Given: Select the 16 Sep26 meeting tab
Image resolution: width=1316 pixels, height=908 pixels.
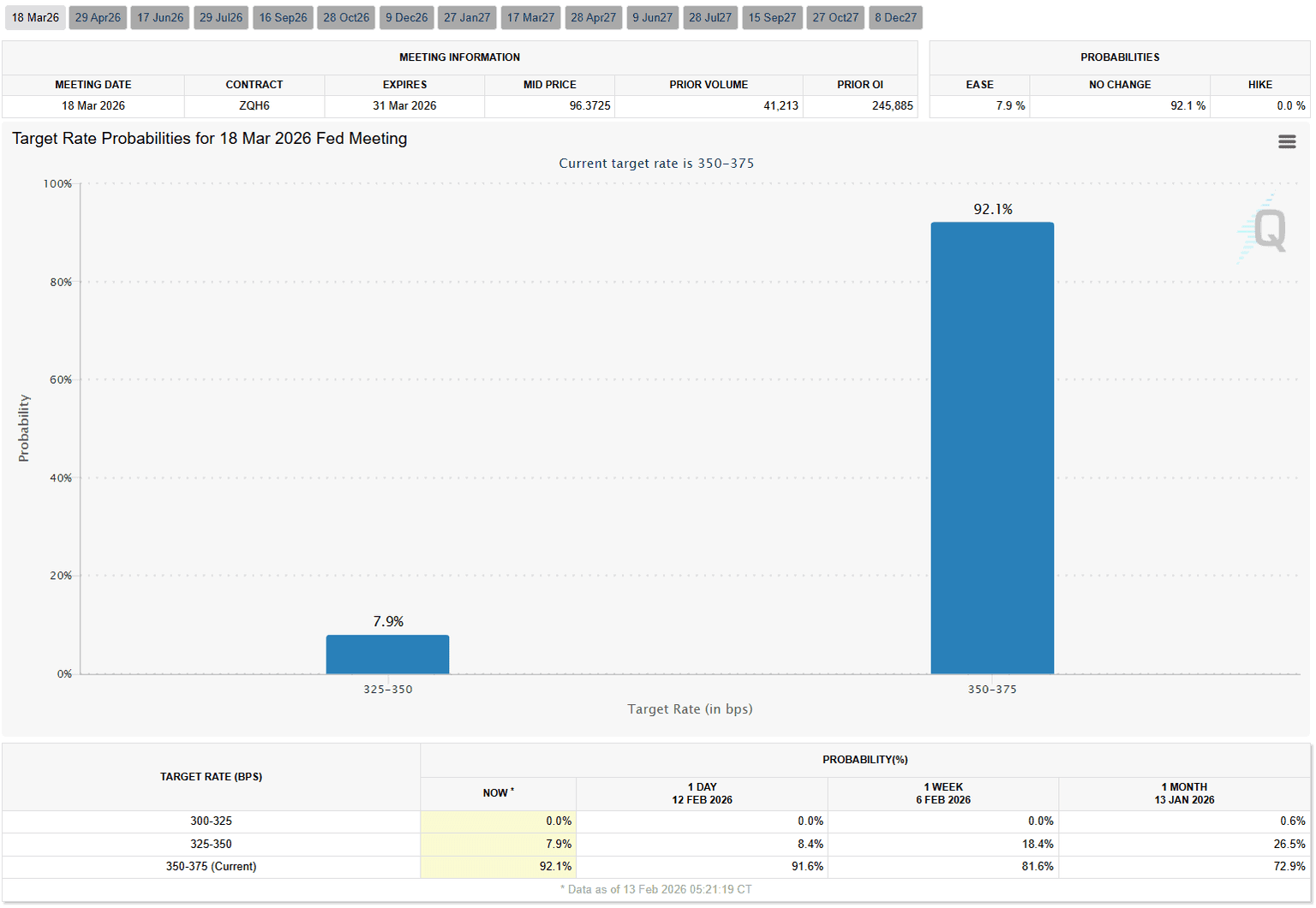Looking at the screenshot, I should (x=283, y=18).
